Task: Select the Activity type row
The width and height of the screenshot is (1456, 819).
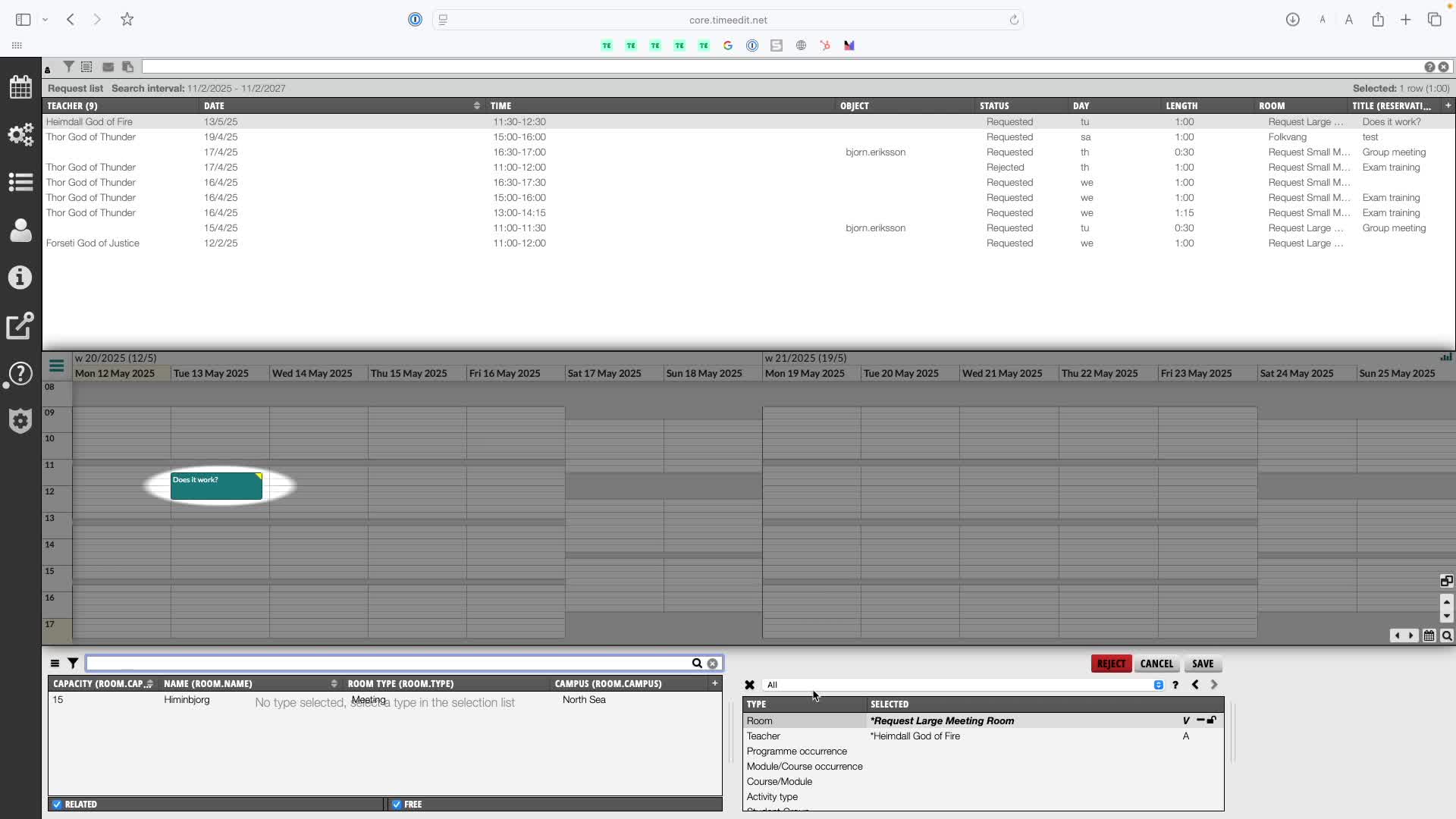Action: (x=772, y=796)
